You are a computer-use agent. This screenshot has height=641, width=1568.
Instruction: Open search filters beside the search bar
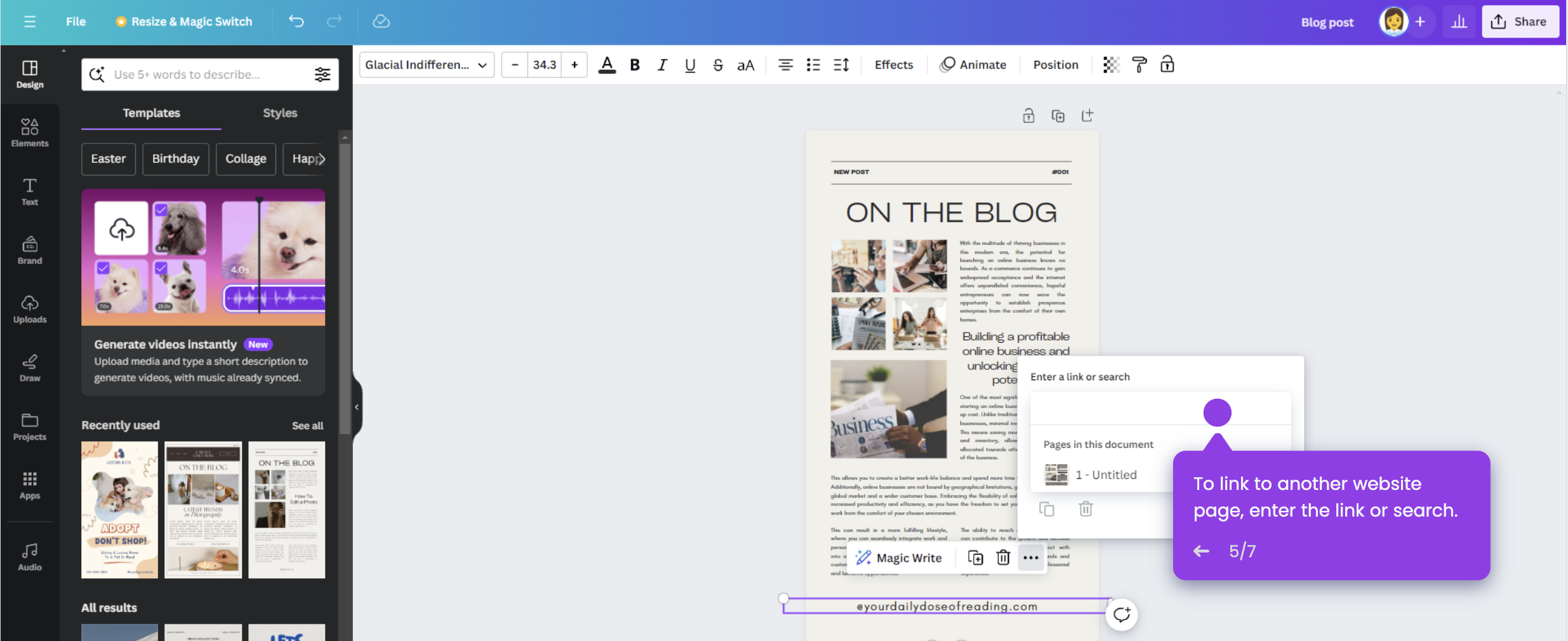pos(322,74)
